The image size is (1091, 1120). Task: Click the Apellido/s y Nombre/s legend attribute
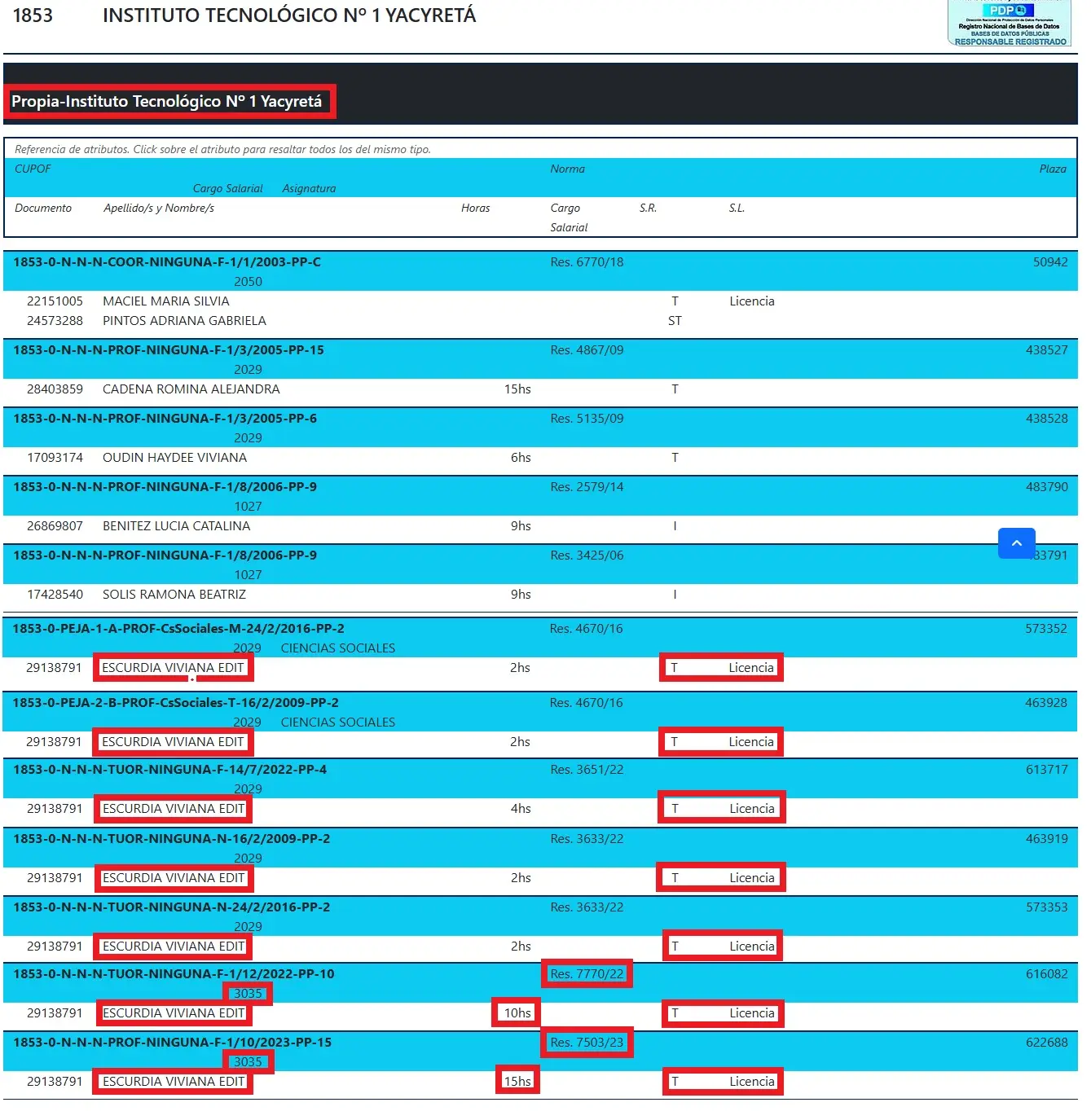pyautogui.click(x=159, y=208)
